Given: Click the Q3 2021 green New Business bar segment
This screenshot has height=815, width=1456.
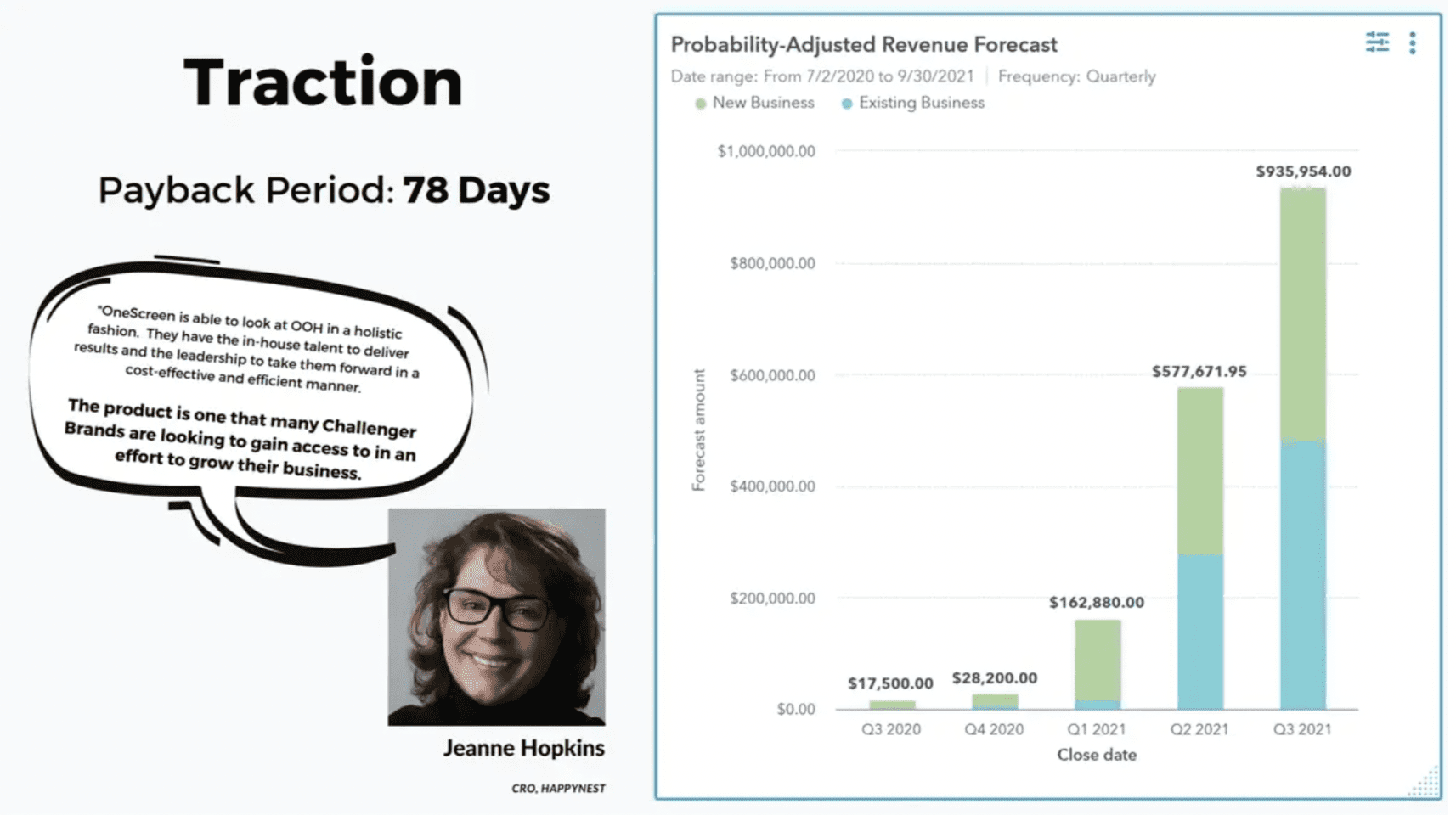Looking at the screenshot, I should pyautogui.click(x=1302, y=312).
